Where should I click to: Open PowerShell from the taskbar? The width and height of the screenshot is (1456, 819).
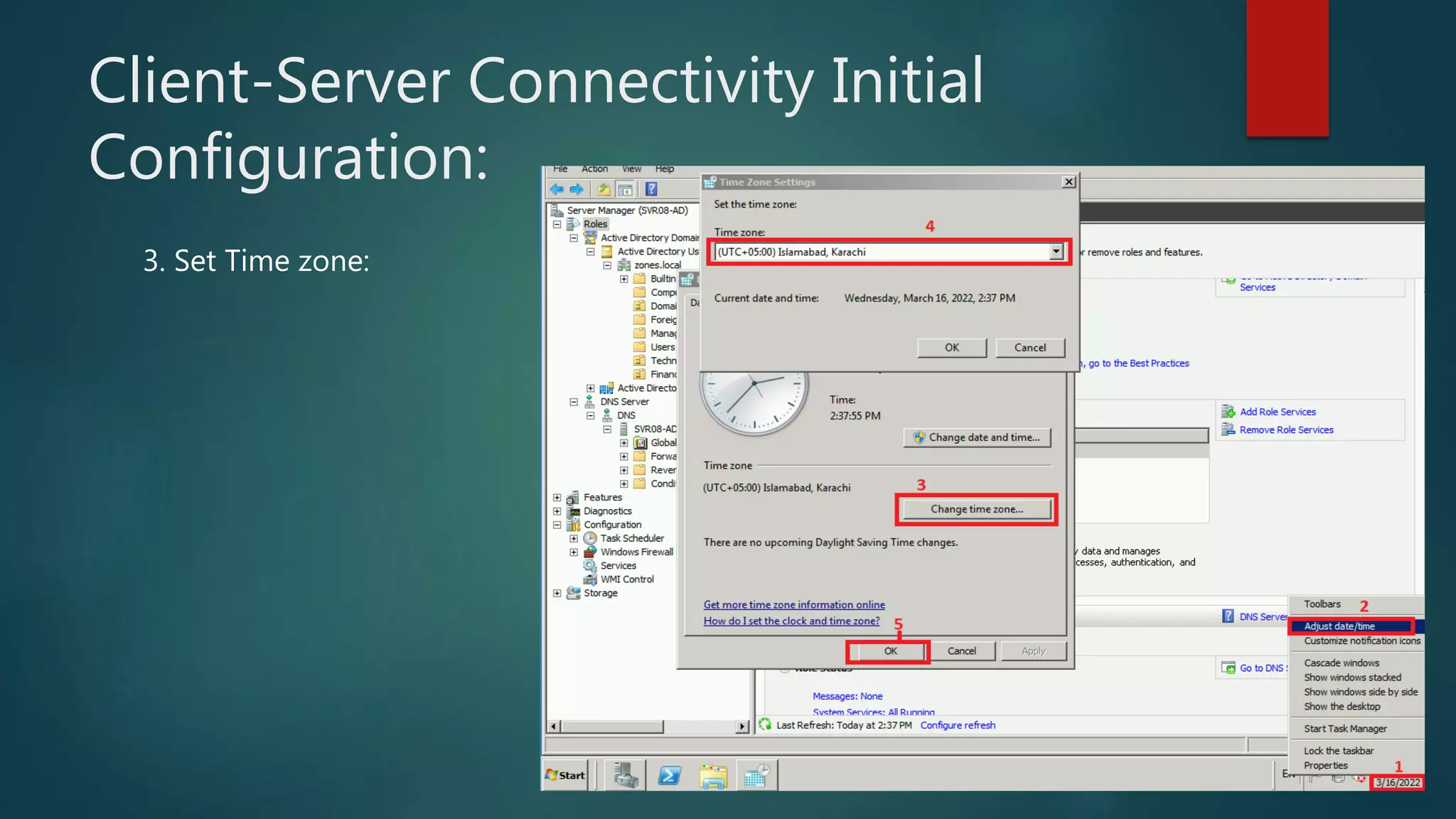coord(669,775)
